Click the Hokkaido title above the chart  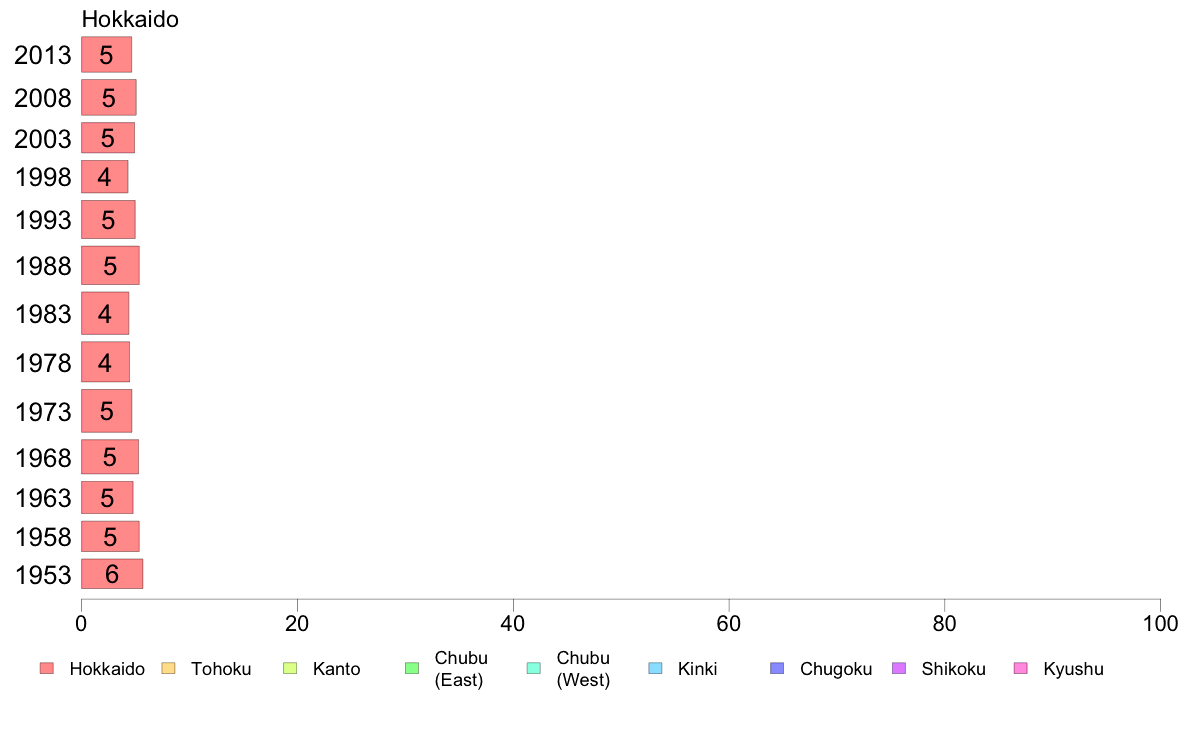tap(130, 19)
